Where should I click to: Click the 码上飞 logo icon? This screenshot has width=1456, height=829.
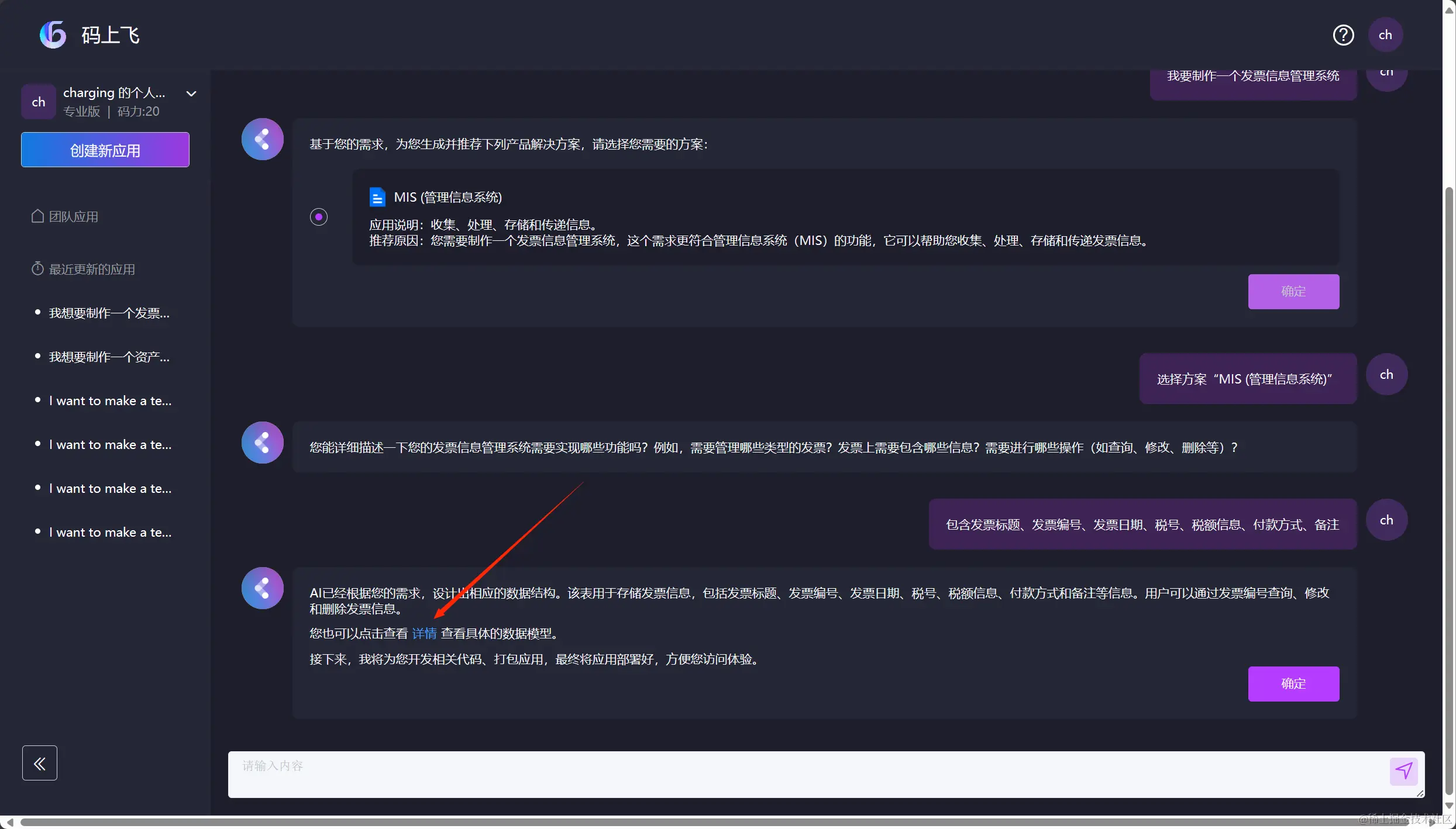tap(53, 35)
